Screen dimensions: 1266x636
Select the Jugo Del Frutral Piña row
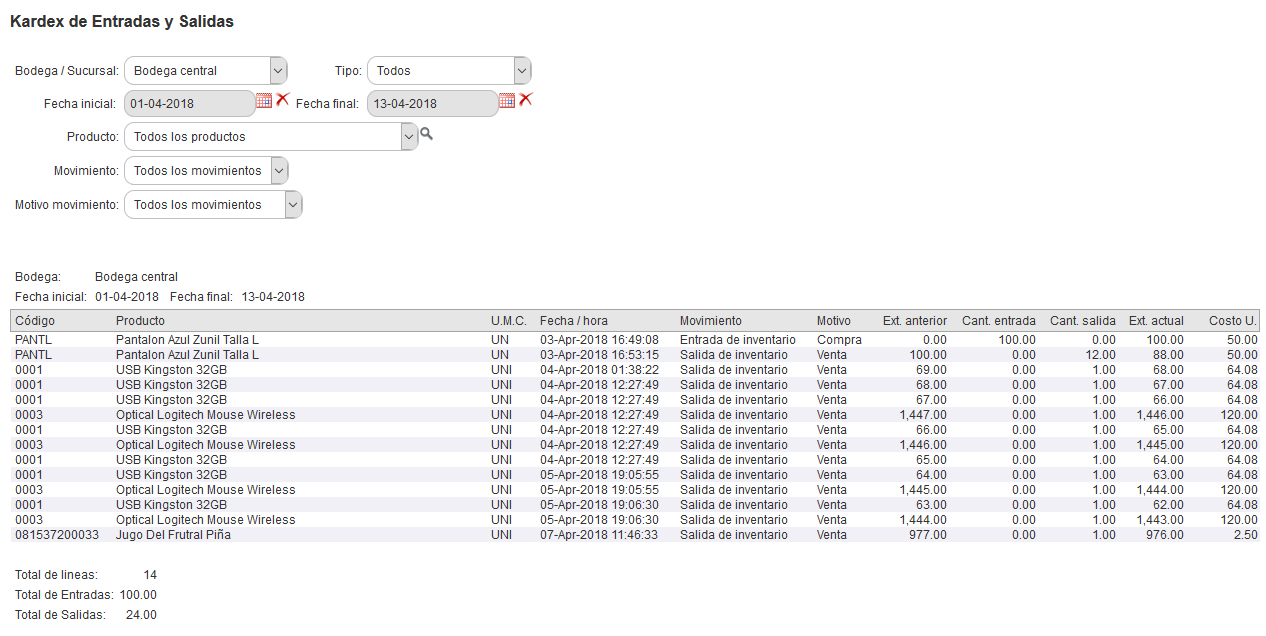[173, 535]
